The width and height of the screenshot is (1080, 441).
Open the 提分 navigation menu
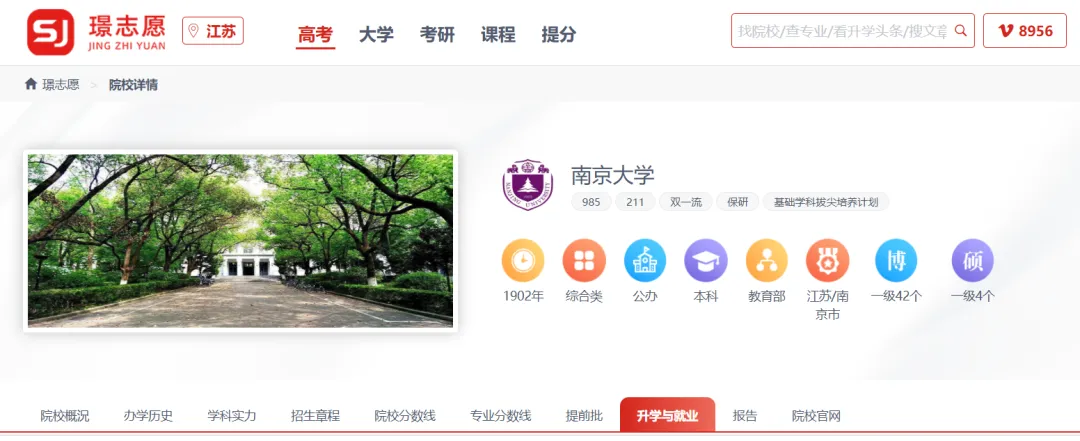[x=559, y=34]
